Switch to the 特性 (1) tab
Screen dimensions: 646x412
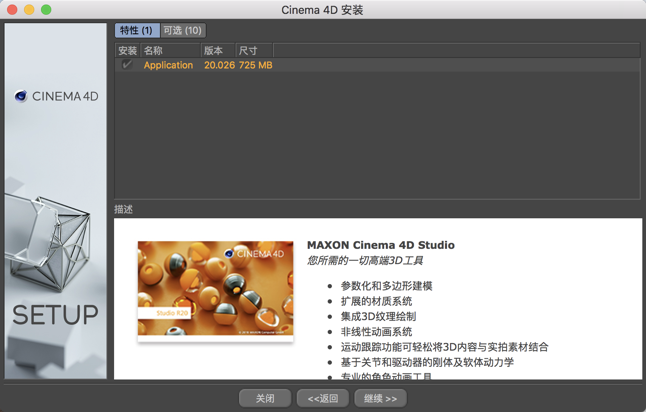137,30
